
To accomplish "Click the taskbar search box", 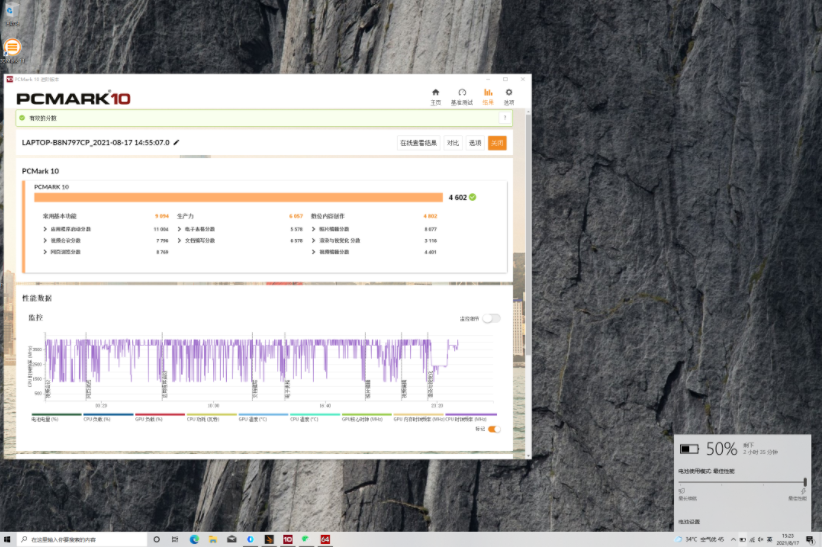I will (82, 540).
